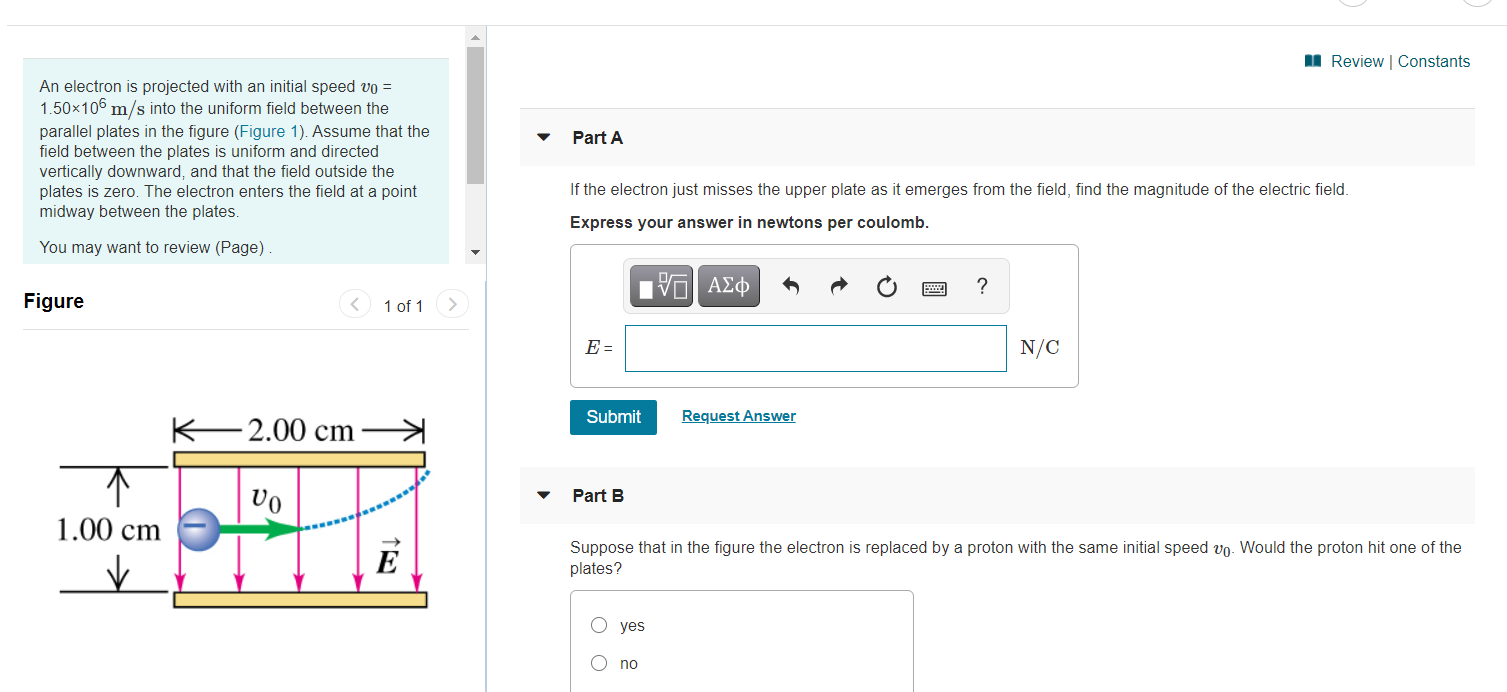Reset the answer with the circular arrow icon

[886, 286]
